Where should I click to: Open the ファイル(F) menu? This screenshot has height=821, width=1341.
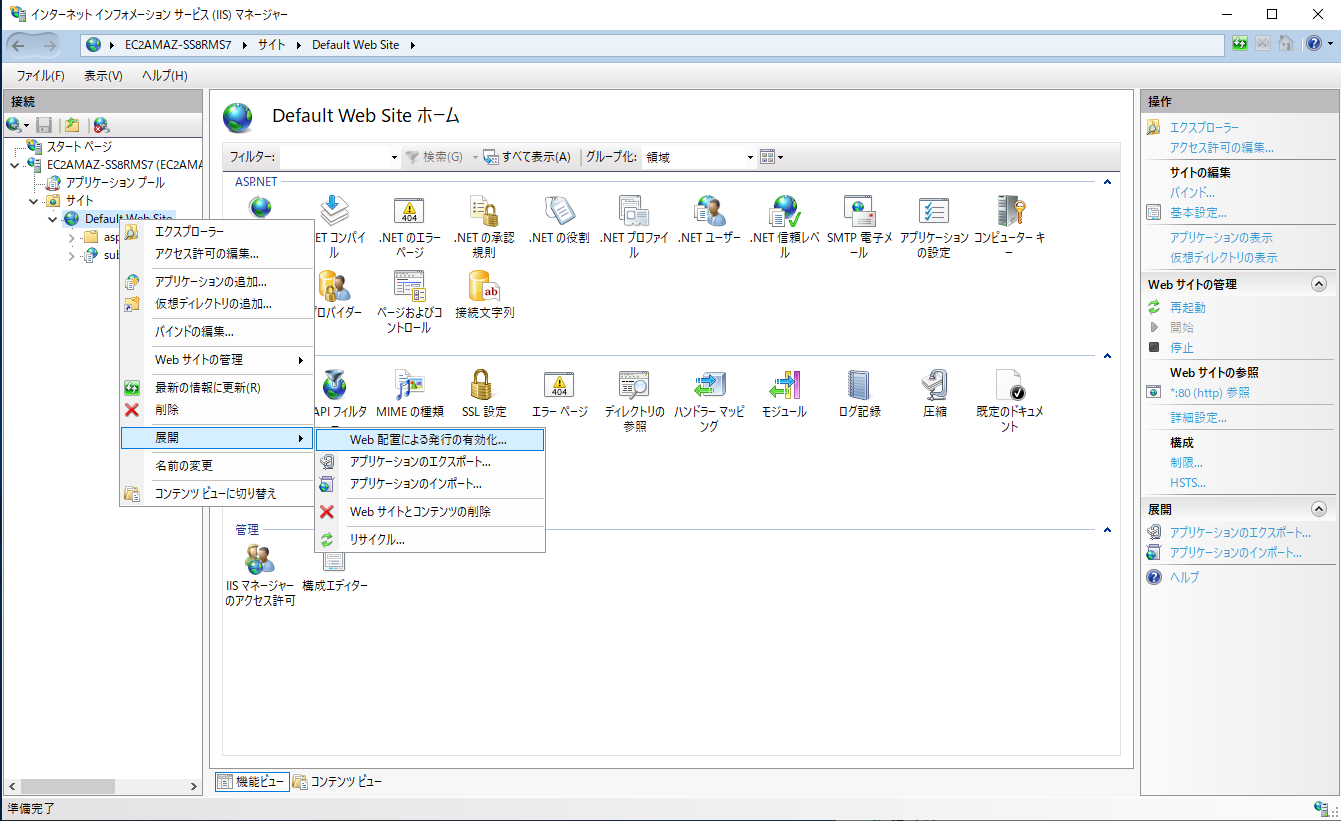(40, 76)
